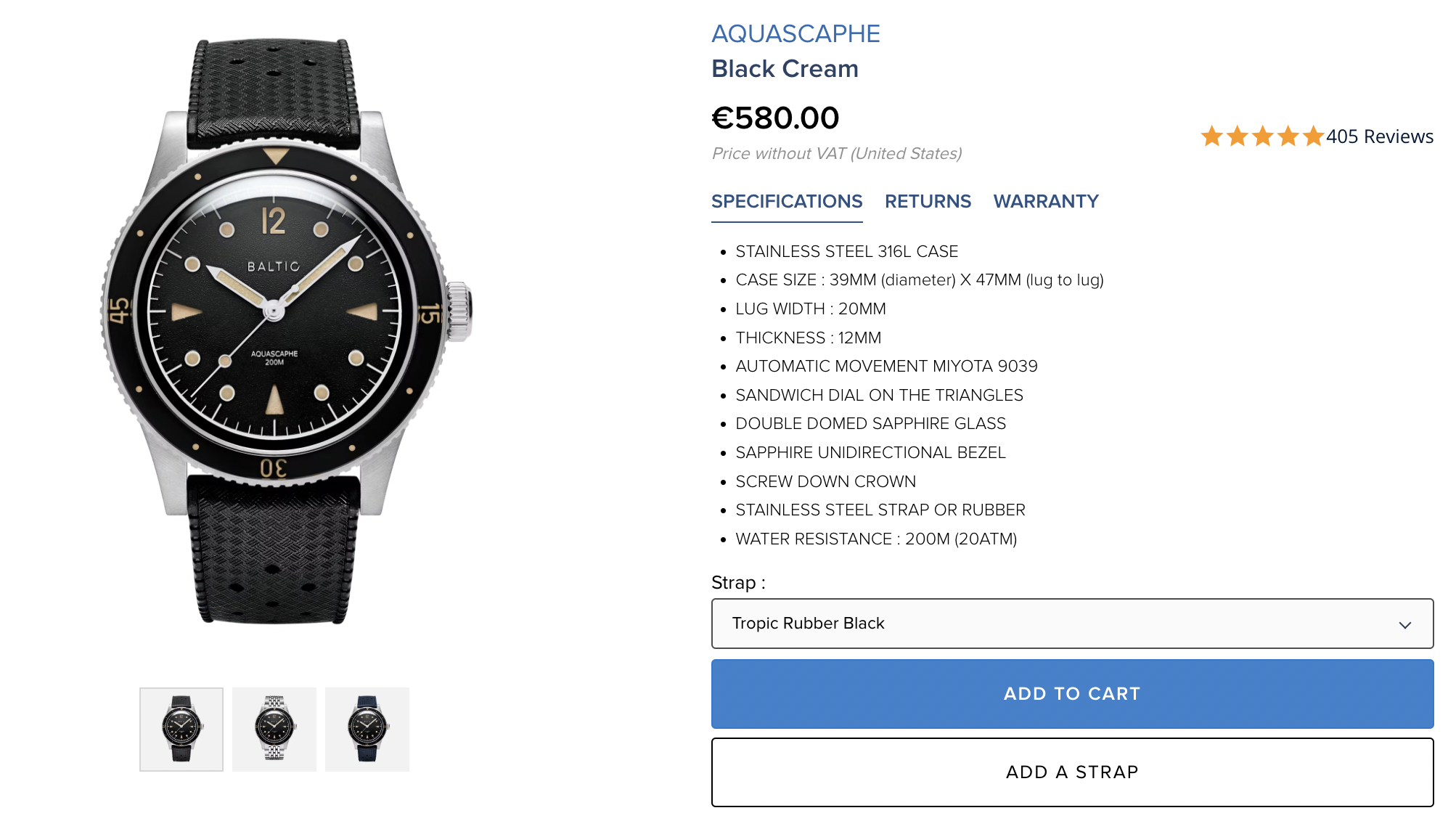The height and width of the screenshot is (829, 1456).
Task: Click the chevron arrow in the Strap selector
Action: click(1404, 624)
